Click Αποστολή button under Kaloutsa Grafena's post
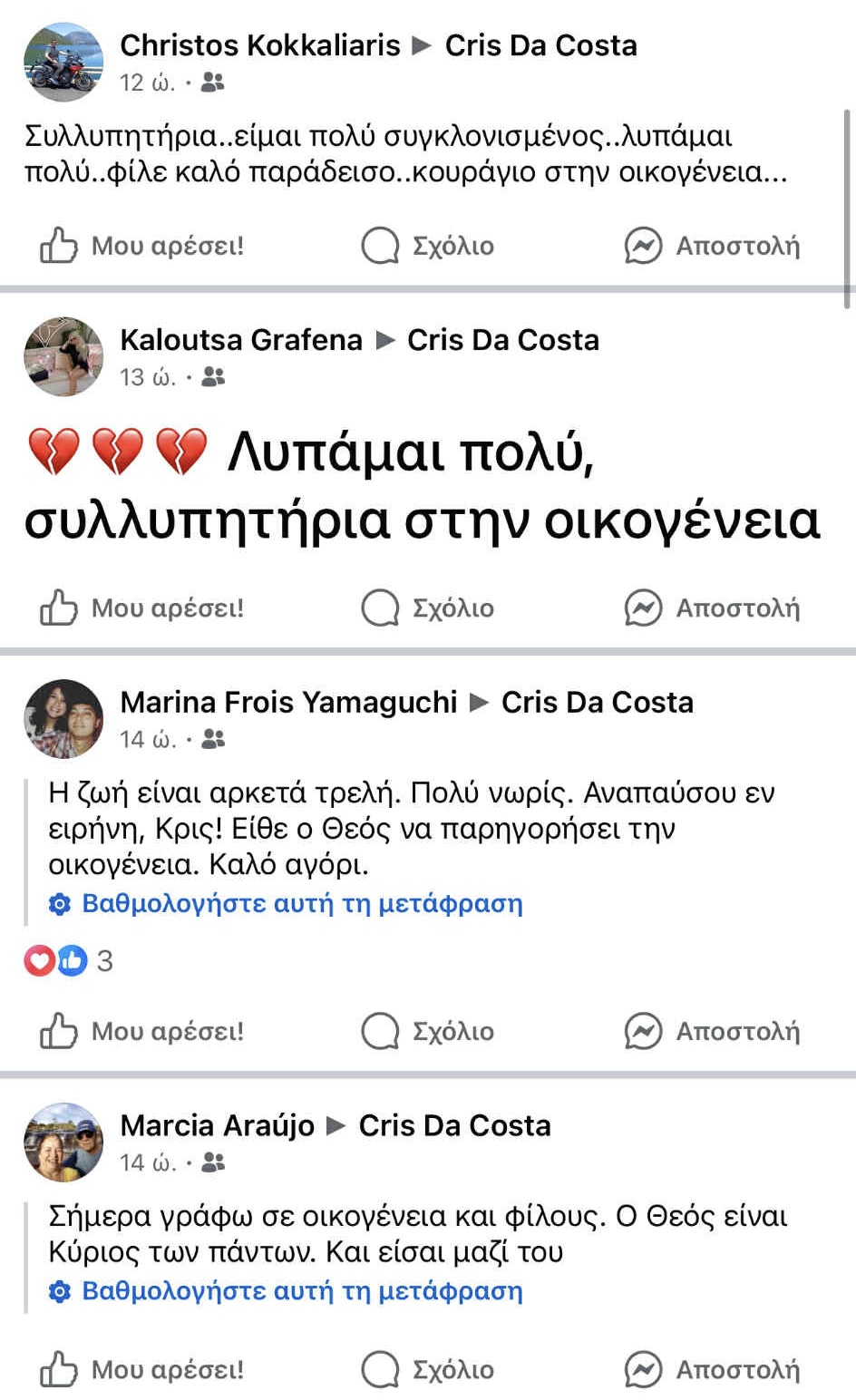The width and height of the screenshot is (856, 1400). point(713,608)
